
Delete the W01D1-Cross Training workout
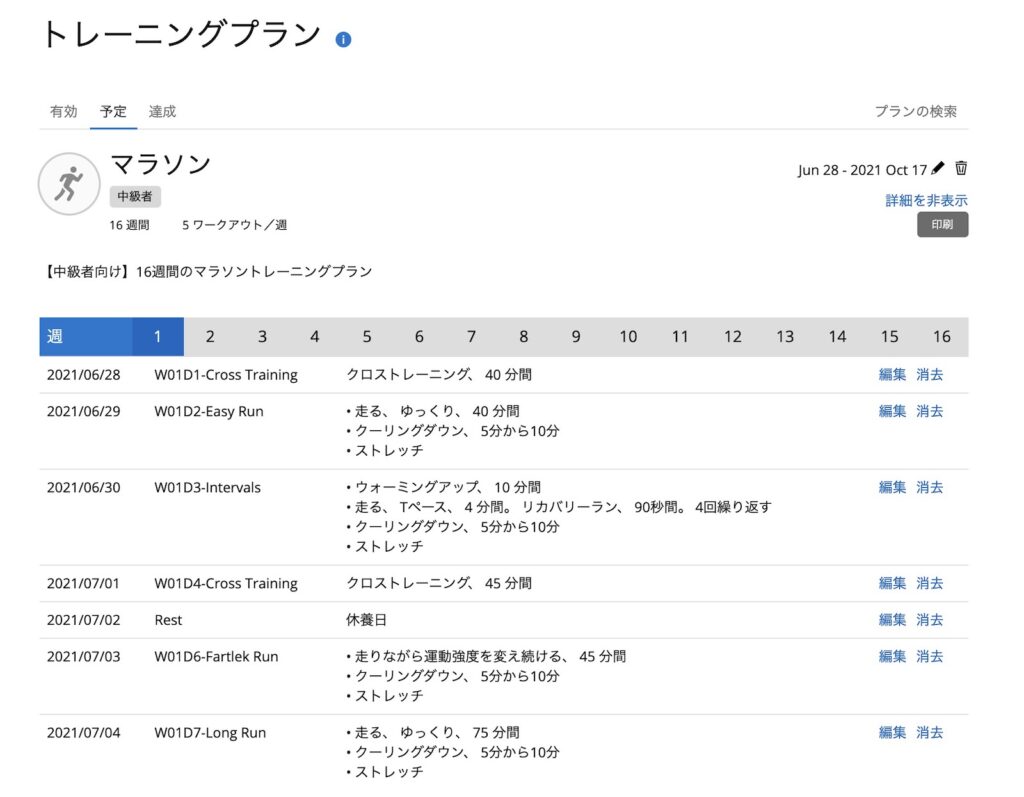click(x=929, y=375)
